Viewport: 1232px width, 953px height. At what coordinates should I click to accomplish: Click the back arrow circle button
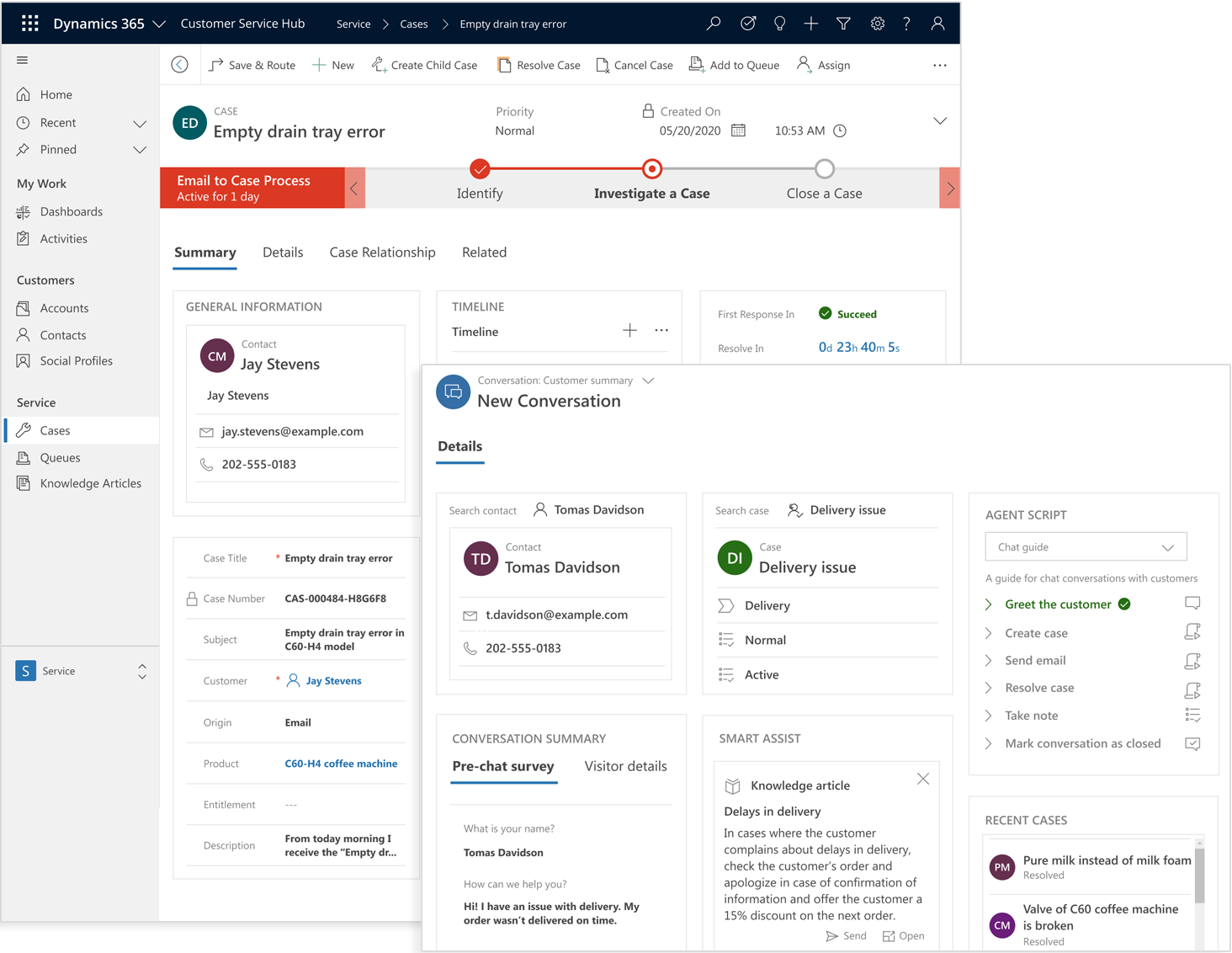point(179,65)
